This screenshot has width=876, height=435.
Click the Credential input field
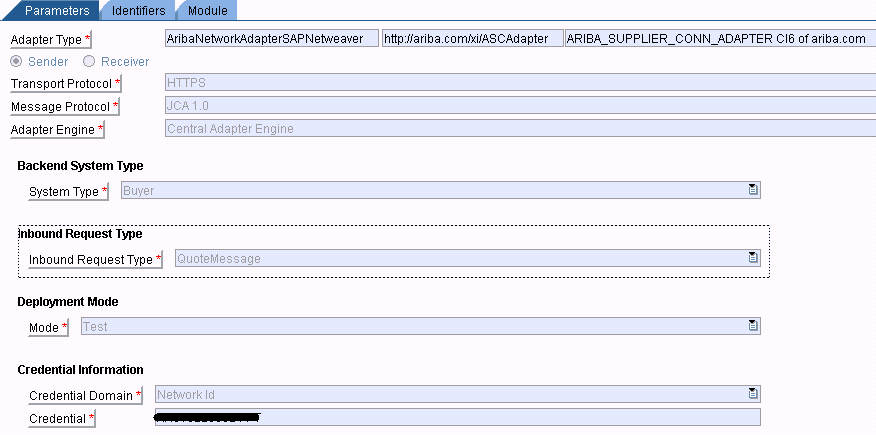[458, 417]
